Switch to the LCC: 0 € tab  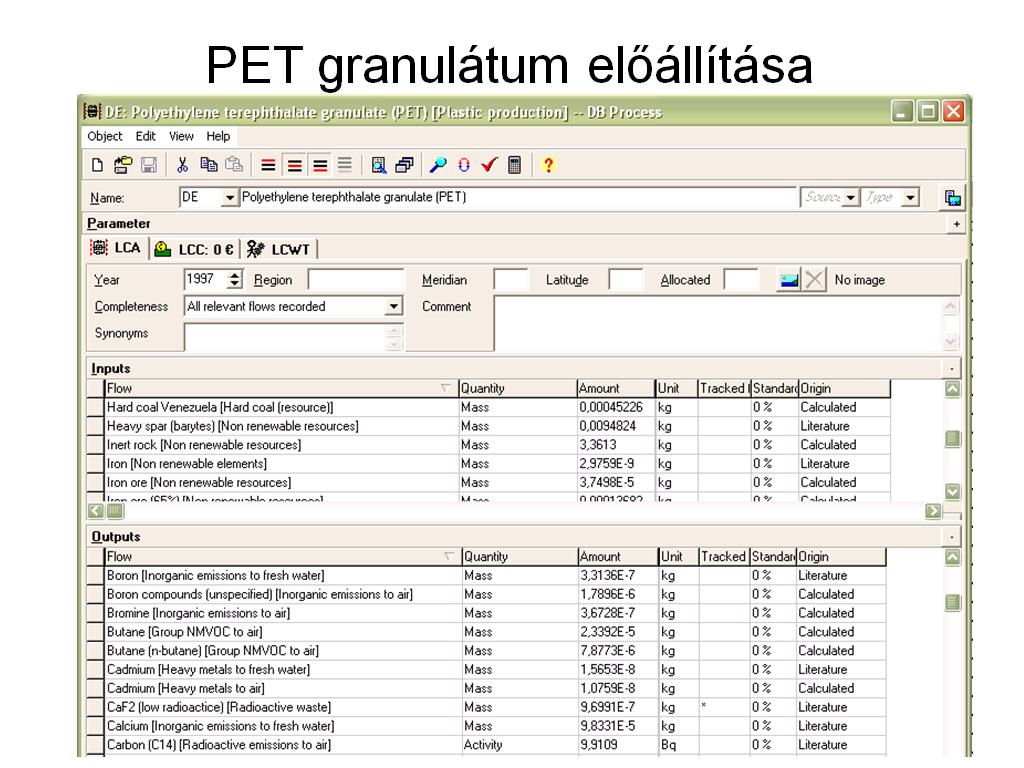pos(194,249)
